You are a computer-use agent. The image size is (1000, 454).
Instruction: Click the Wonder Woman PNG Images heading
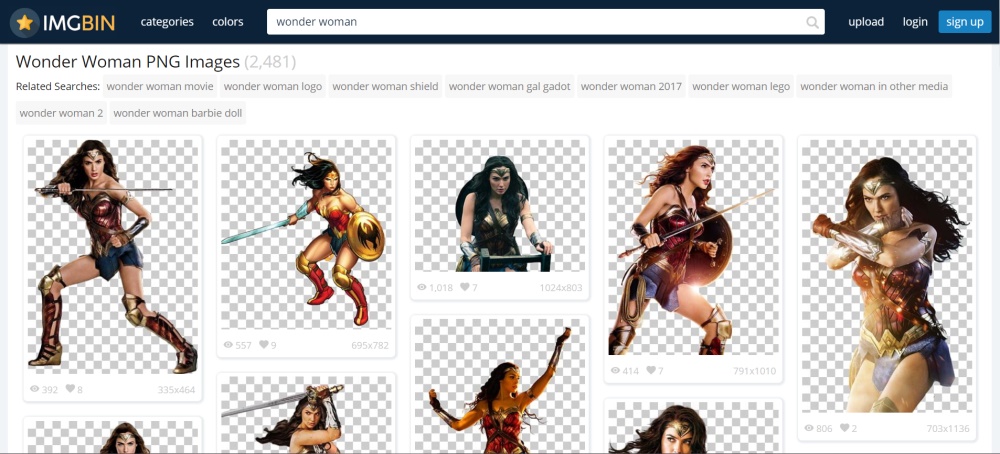(x=128, y=62)
